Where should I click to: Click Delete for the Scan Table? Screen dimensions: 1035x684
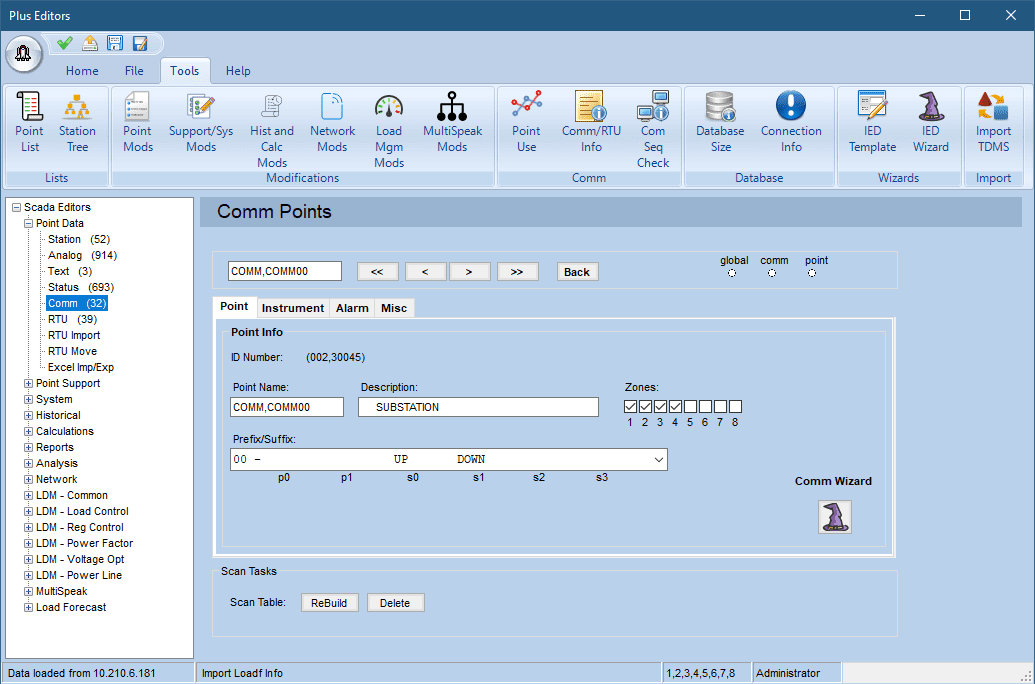[x=395, y=603]
